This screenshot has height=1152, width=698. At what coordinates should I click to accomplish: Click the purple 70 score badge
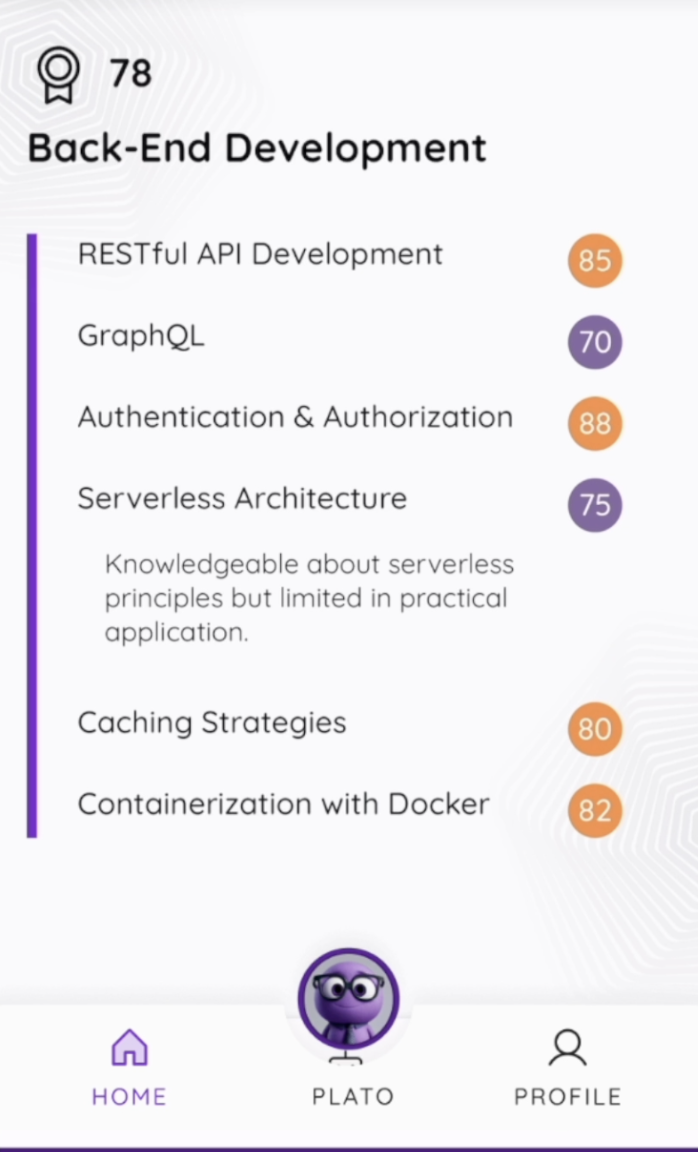tap(595, 343)
